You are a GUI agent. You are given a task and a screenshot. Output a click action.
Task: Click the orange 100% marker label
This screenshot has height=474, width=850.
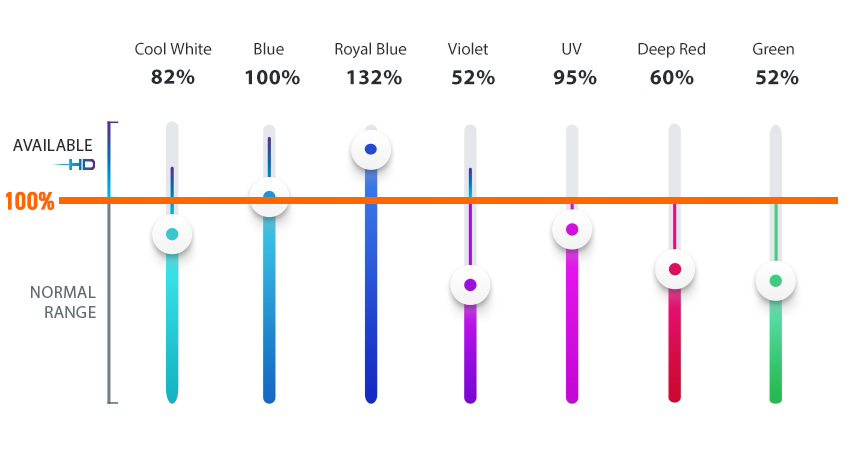tap(29, 201)
